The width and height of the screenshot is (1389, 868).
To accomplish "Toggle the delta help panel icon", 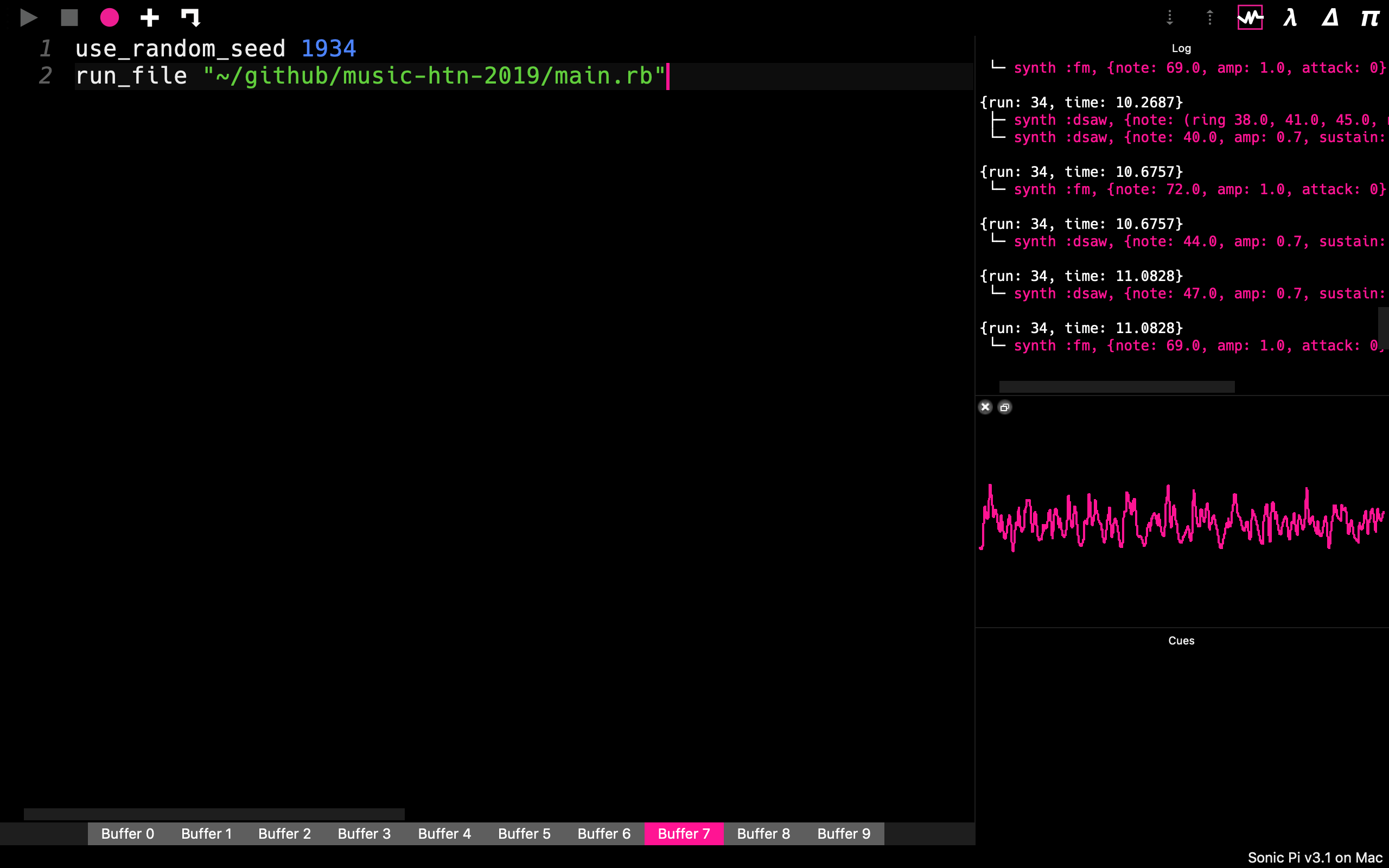I will [x=1330, y=17].
